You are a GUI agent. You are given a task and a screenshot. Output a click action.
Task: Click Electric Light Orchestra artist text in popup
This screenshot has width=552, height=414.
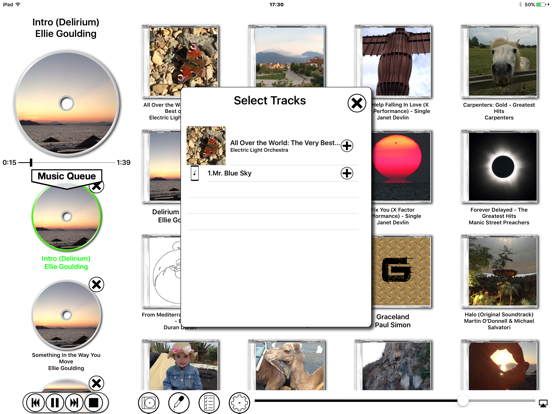click(x=259, y=150)
